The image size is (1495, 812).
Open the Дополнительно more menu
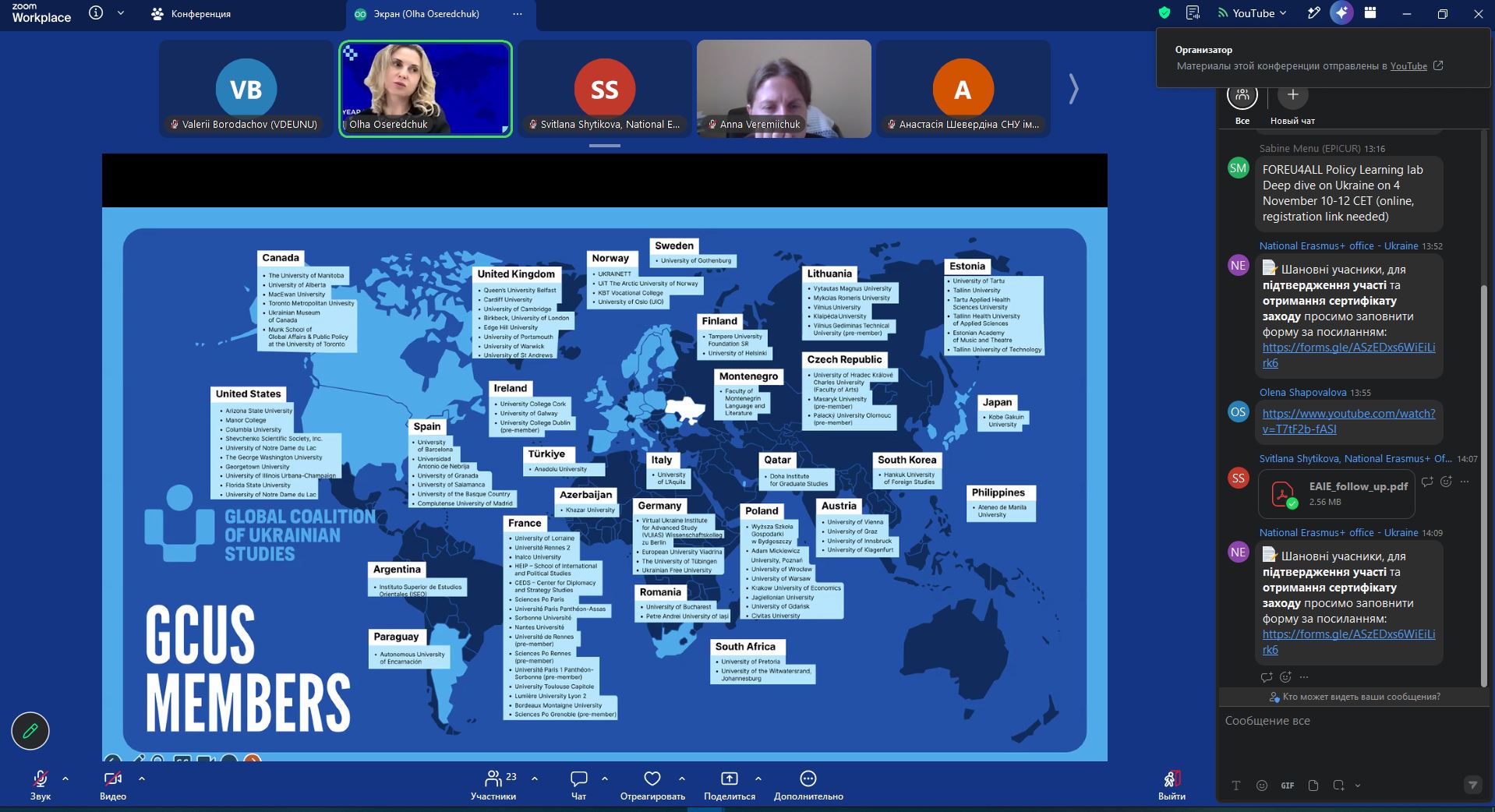808,785
